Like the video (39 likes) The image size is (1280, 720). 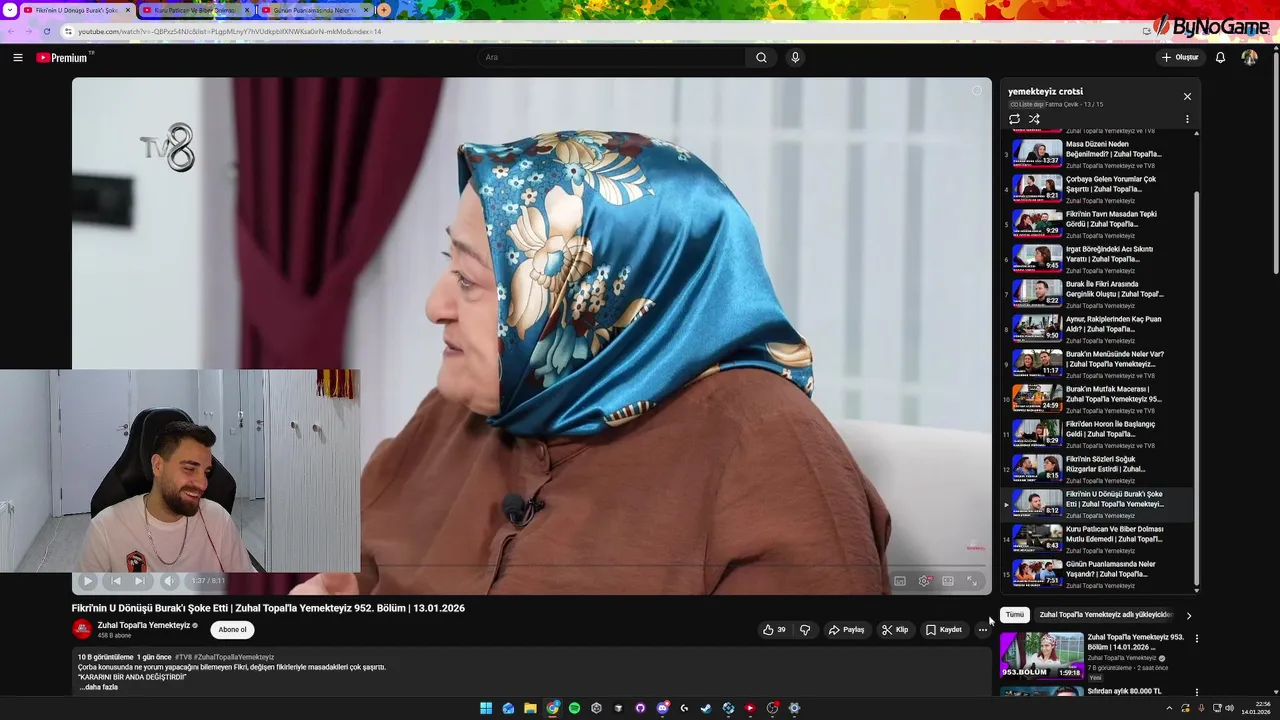point(774,630)
